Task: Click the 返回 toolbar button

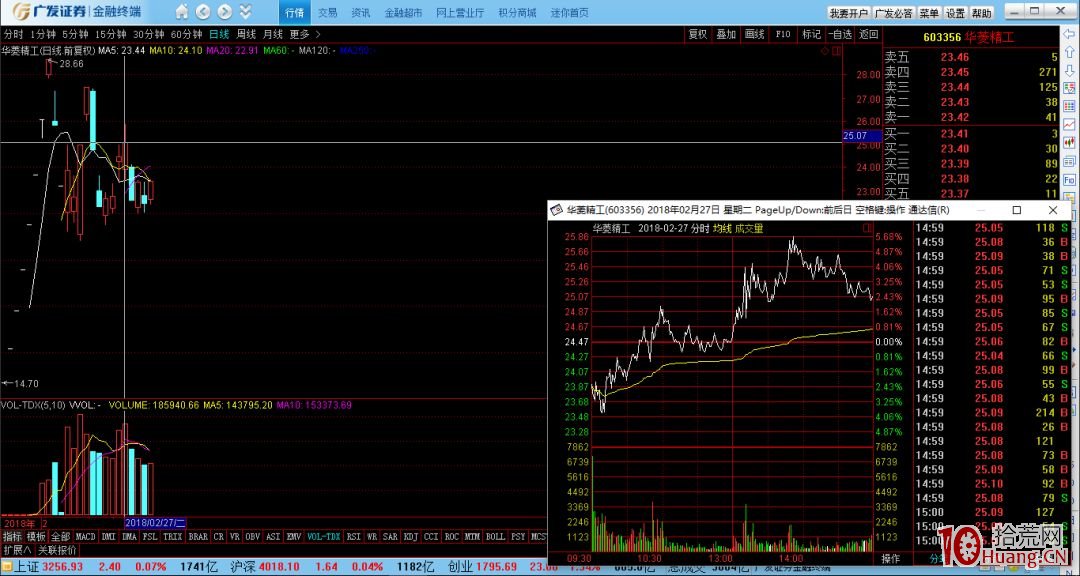Action: (x=869, y=34)
